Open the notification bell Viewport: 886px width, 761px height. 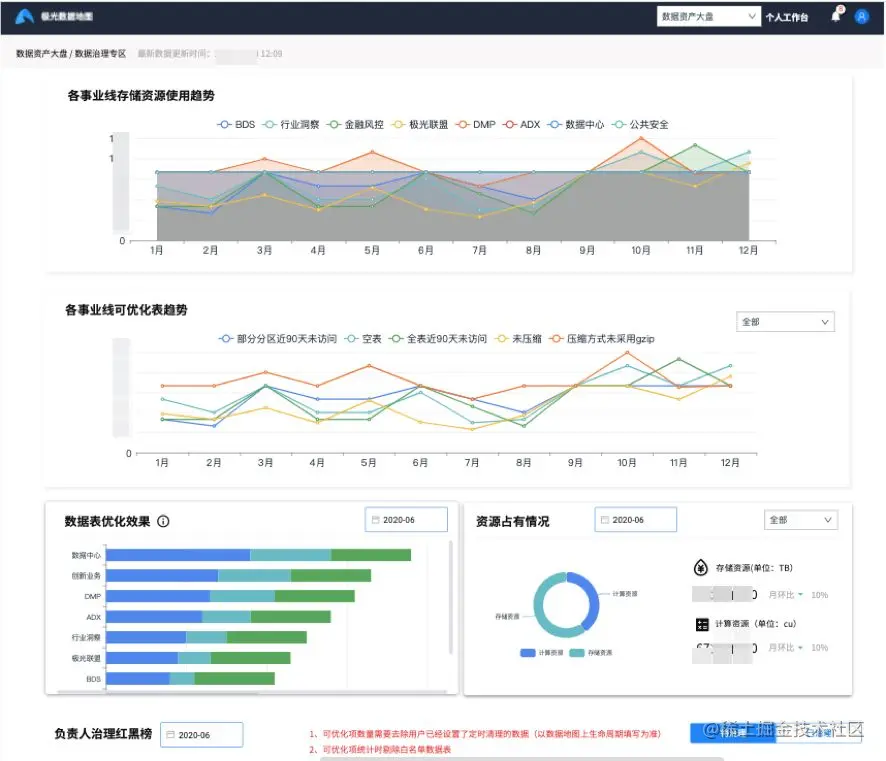(x=836, y=15)
